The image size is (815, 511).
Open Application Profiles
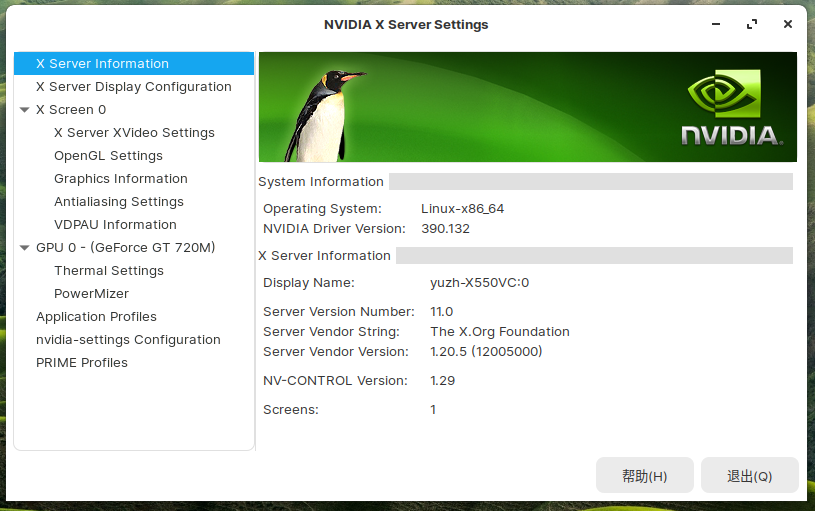tap(96, 317)
